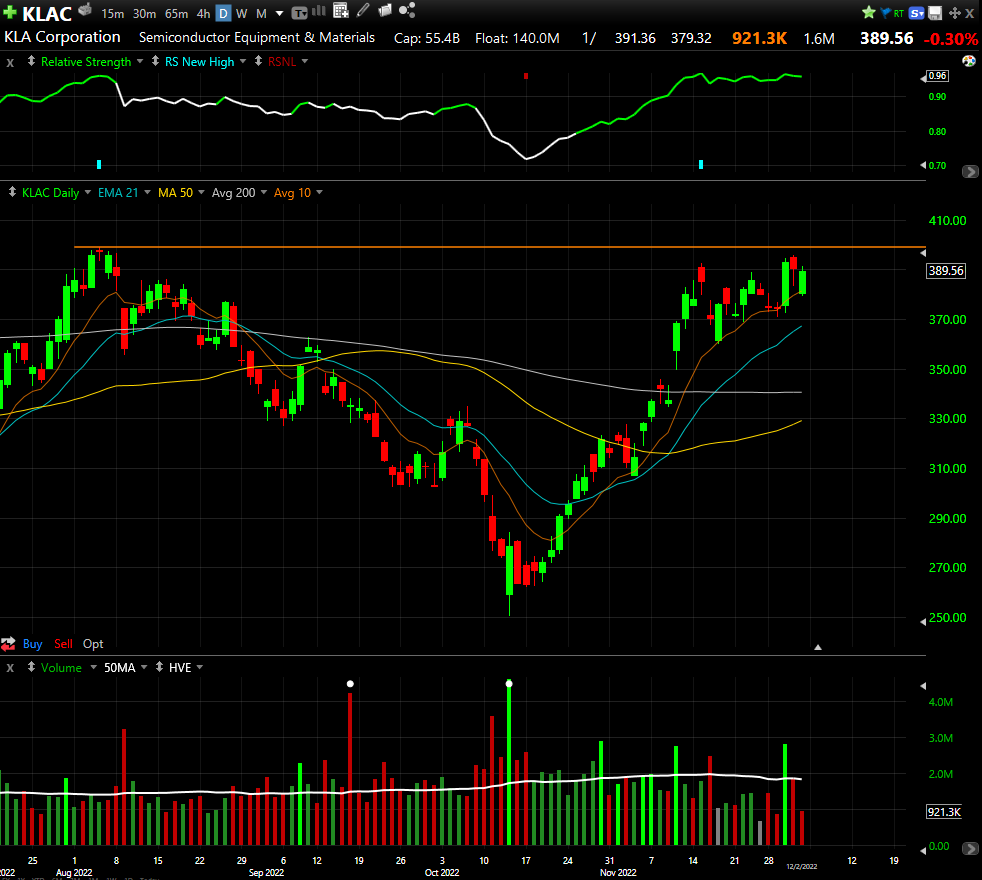
Task: Open the text annotation tool icon
Action: tap(300, 13)
